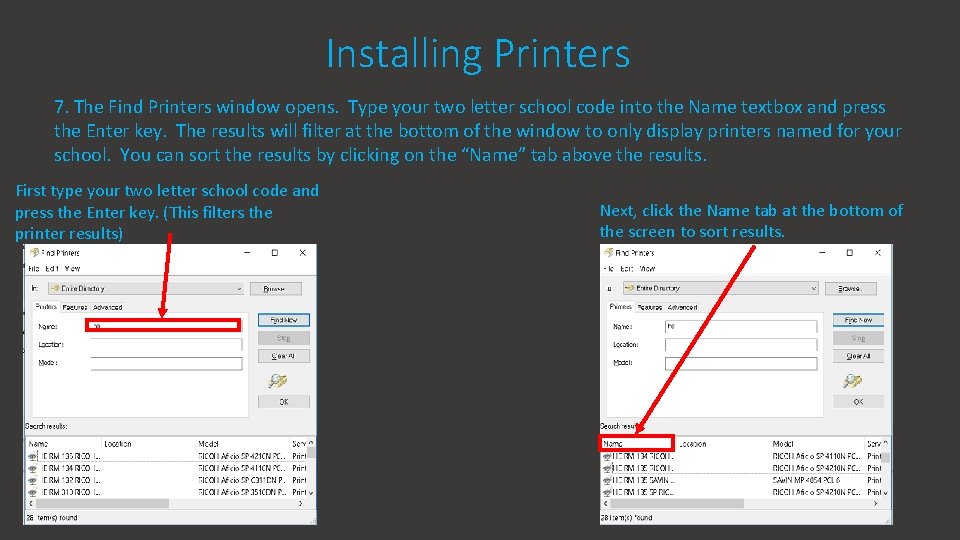Open the File menu in the left Find Printers window

click(x=34, y=269)
